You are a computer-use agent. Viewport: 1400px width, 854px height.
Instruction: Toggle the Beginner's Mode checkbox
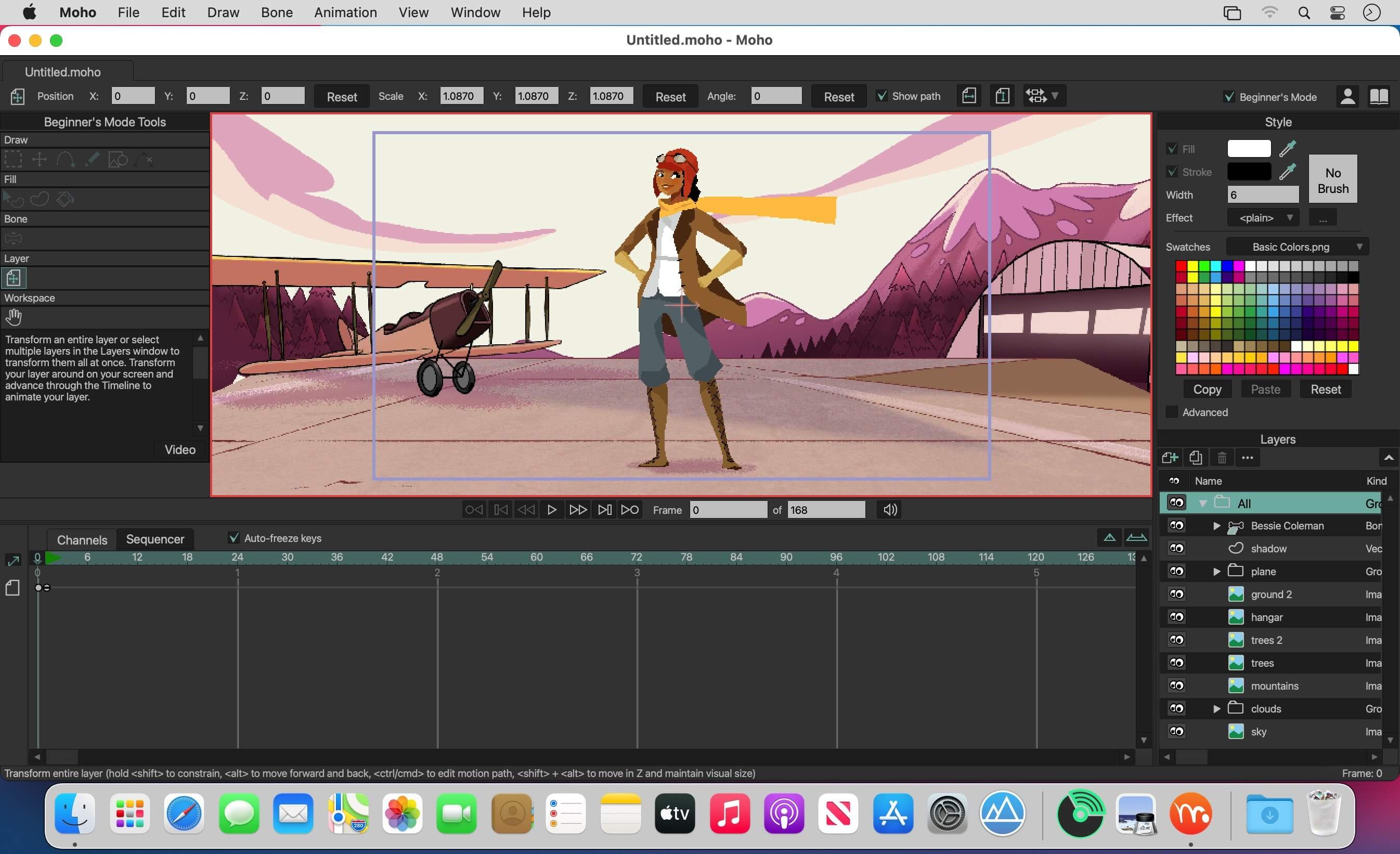click(x=1229, y=97)
